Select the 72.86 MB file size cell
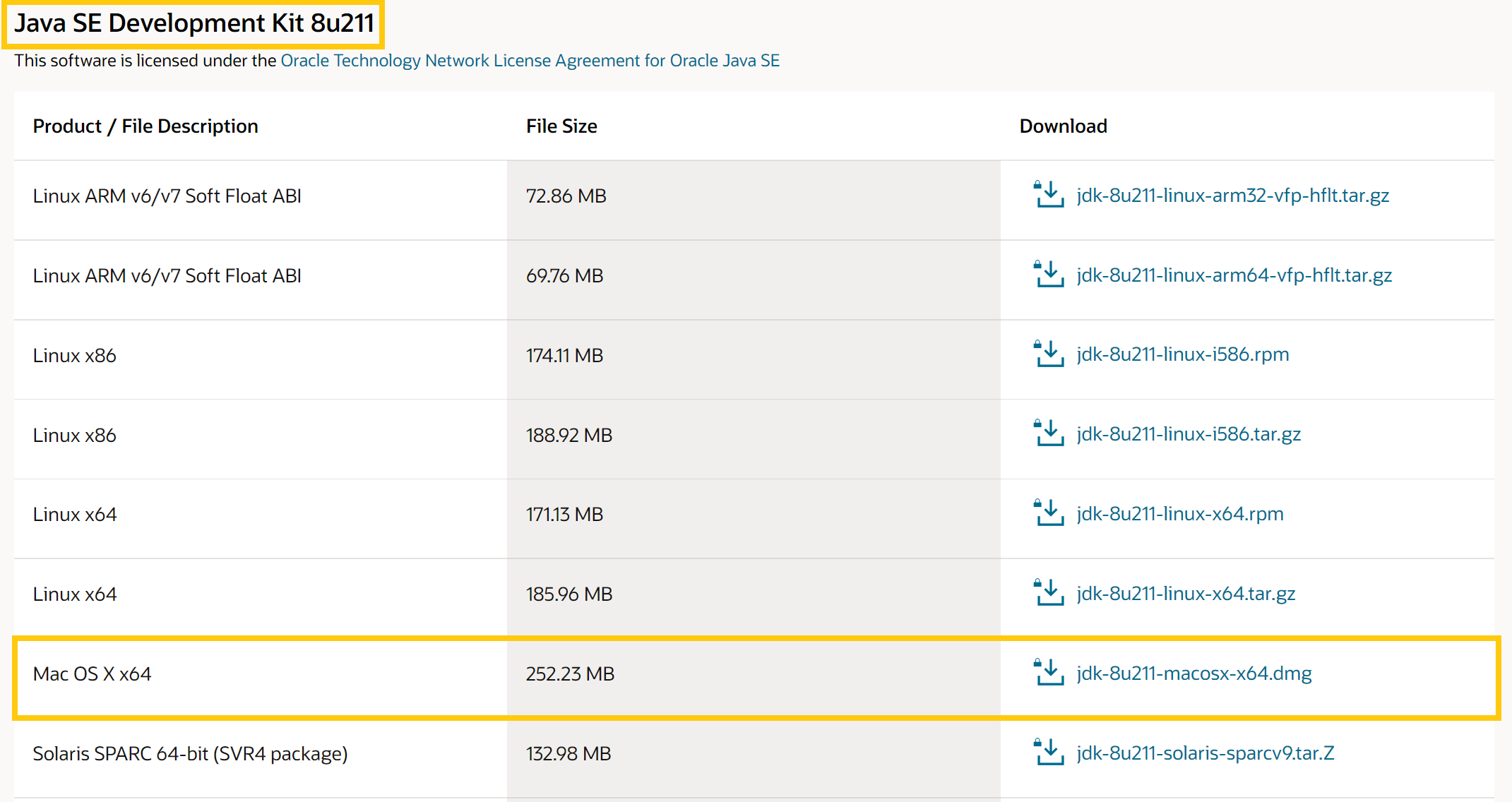This screenshot has width=1512, height=802. coord(754,200)
